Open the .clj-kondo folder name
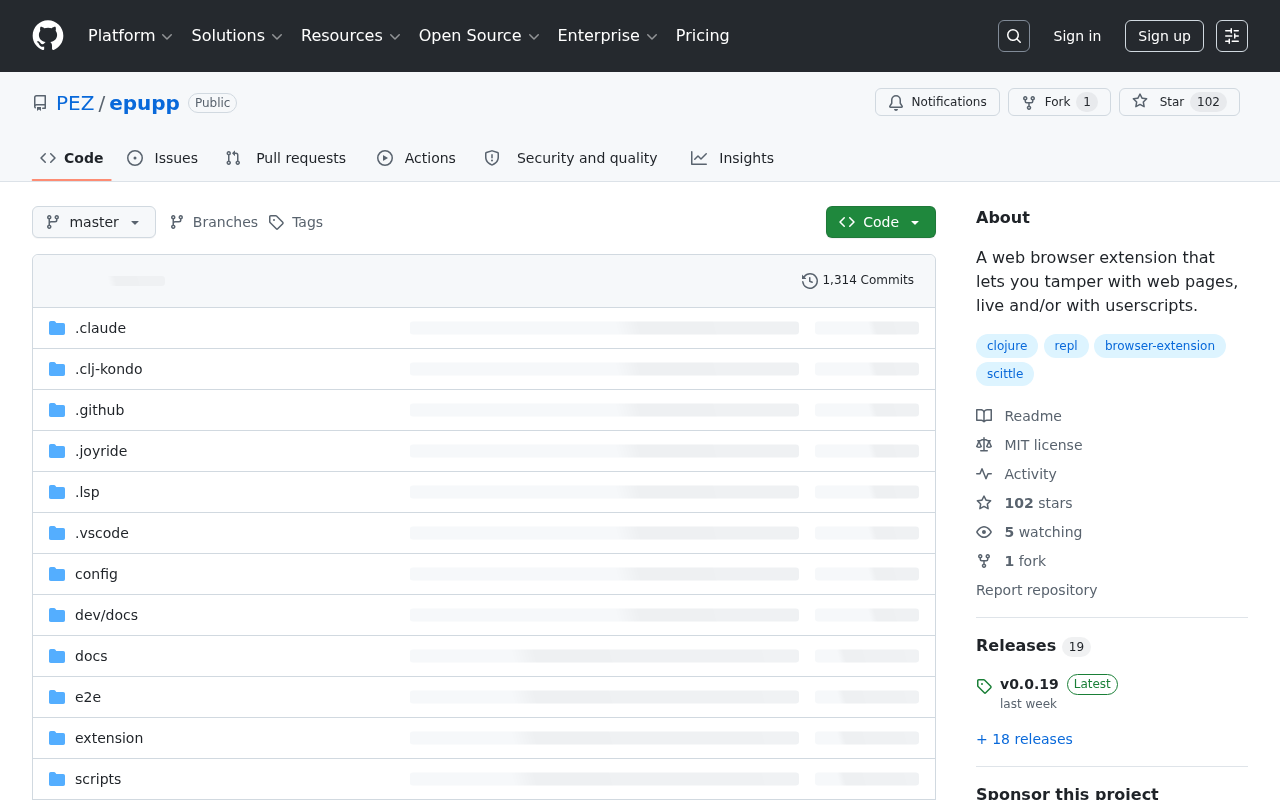This screenshot has width=1280, height=800. [x=109, y=369]
